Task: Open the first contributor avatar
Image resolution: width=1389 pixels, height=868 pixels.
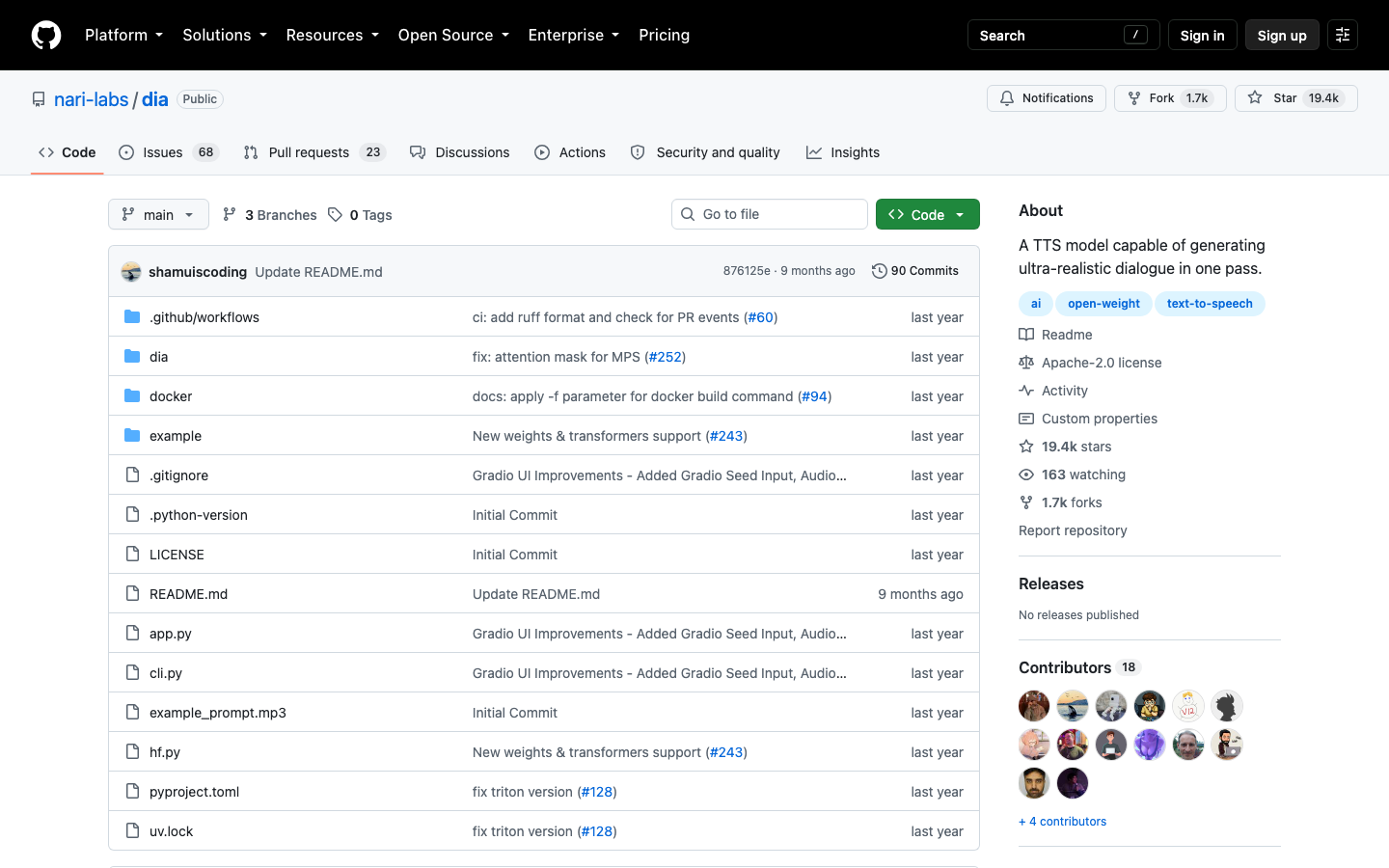Action: tap(1034, 706)
